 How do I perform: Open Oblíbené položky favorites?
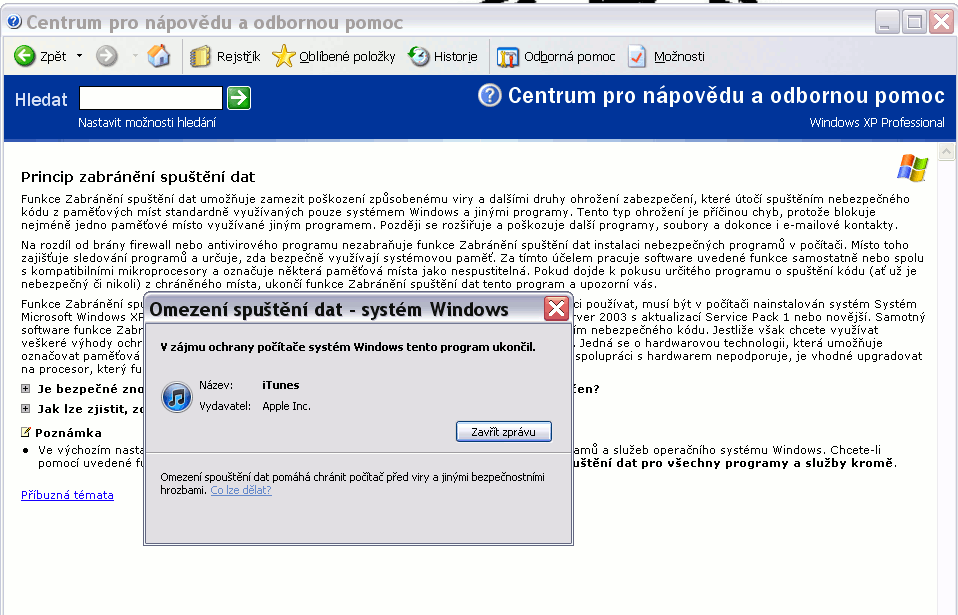(334, 57)
